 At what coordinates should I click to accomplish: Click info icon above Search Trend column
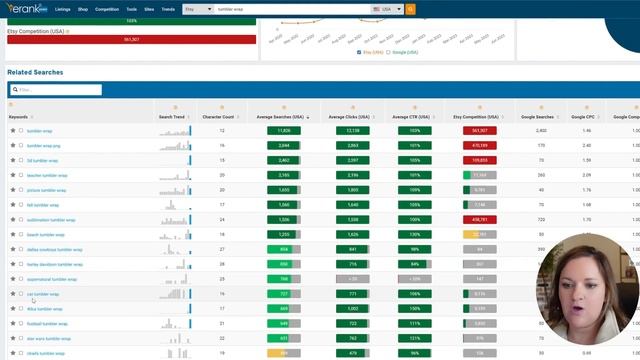(x=175, y=107)
